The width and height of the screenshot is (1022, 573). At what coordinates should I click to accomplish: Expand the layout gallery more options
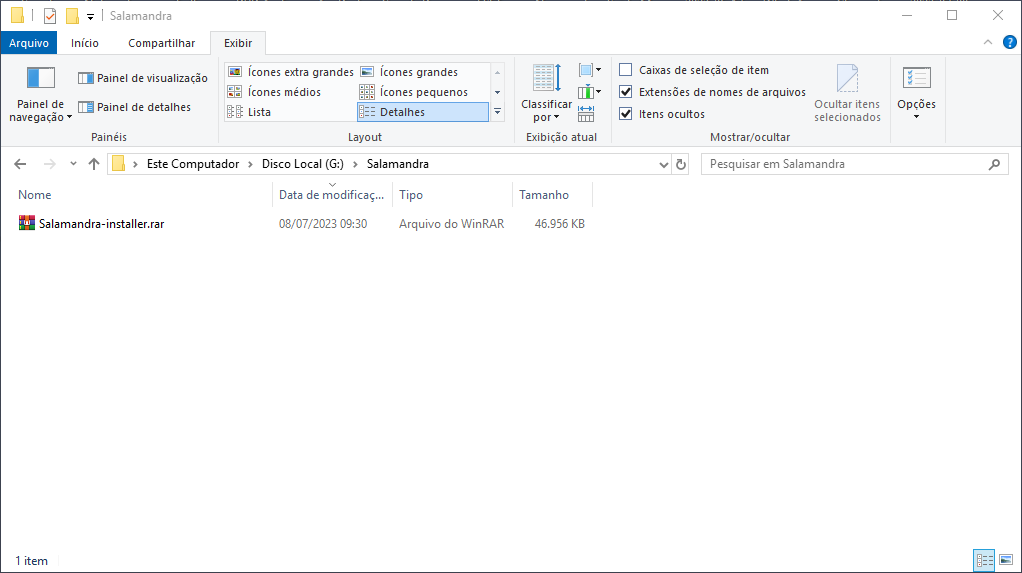tap(497, 112)
